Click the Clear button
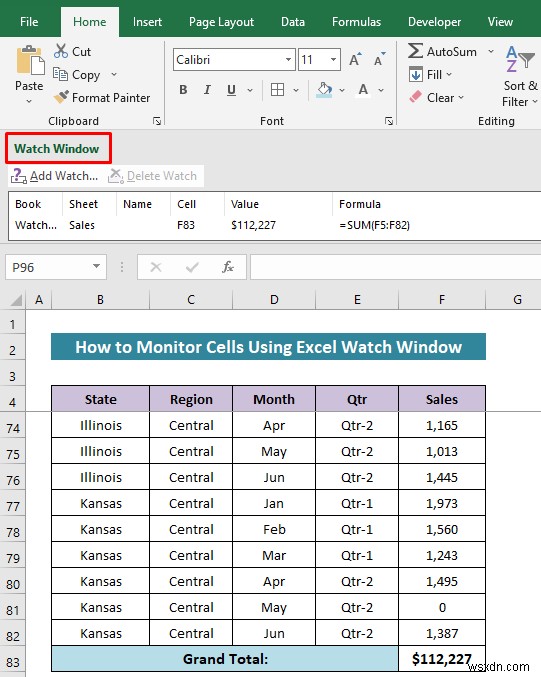This screenshot has height=677, width=541. pyautogui.click(x=437, y=98)
